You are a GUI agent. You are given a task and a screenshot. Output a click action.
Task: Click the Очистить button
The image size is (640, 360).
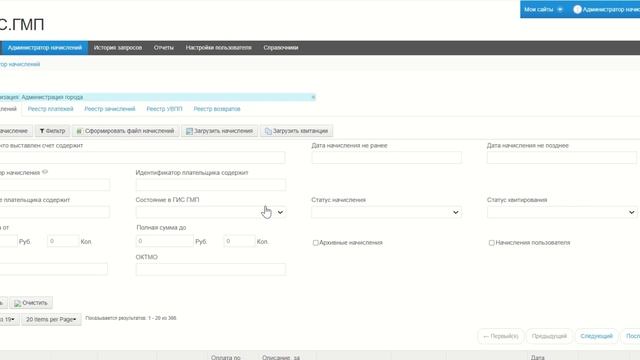pos(31,303)
